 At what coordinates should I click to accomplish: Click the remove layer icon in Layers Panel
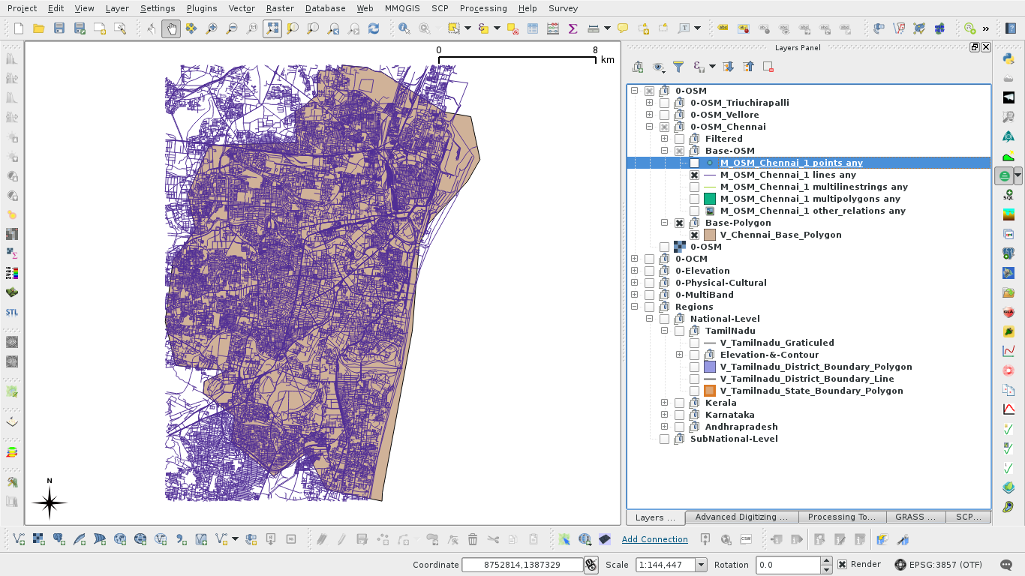[x=768, y=67]
